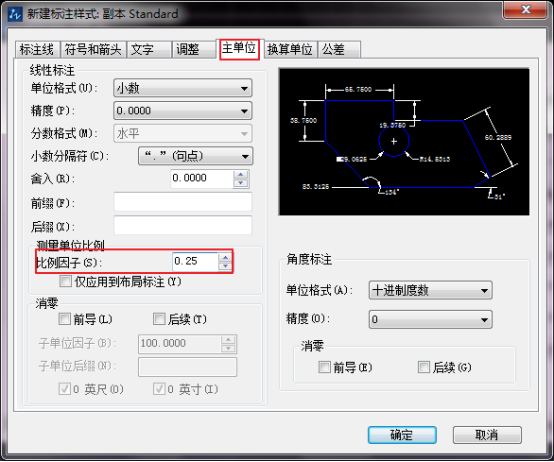Click the application icon in title bar
This screenshot has height=462, width=554.
[15, 14]
